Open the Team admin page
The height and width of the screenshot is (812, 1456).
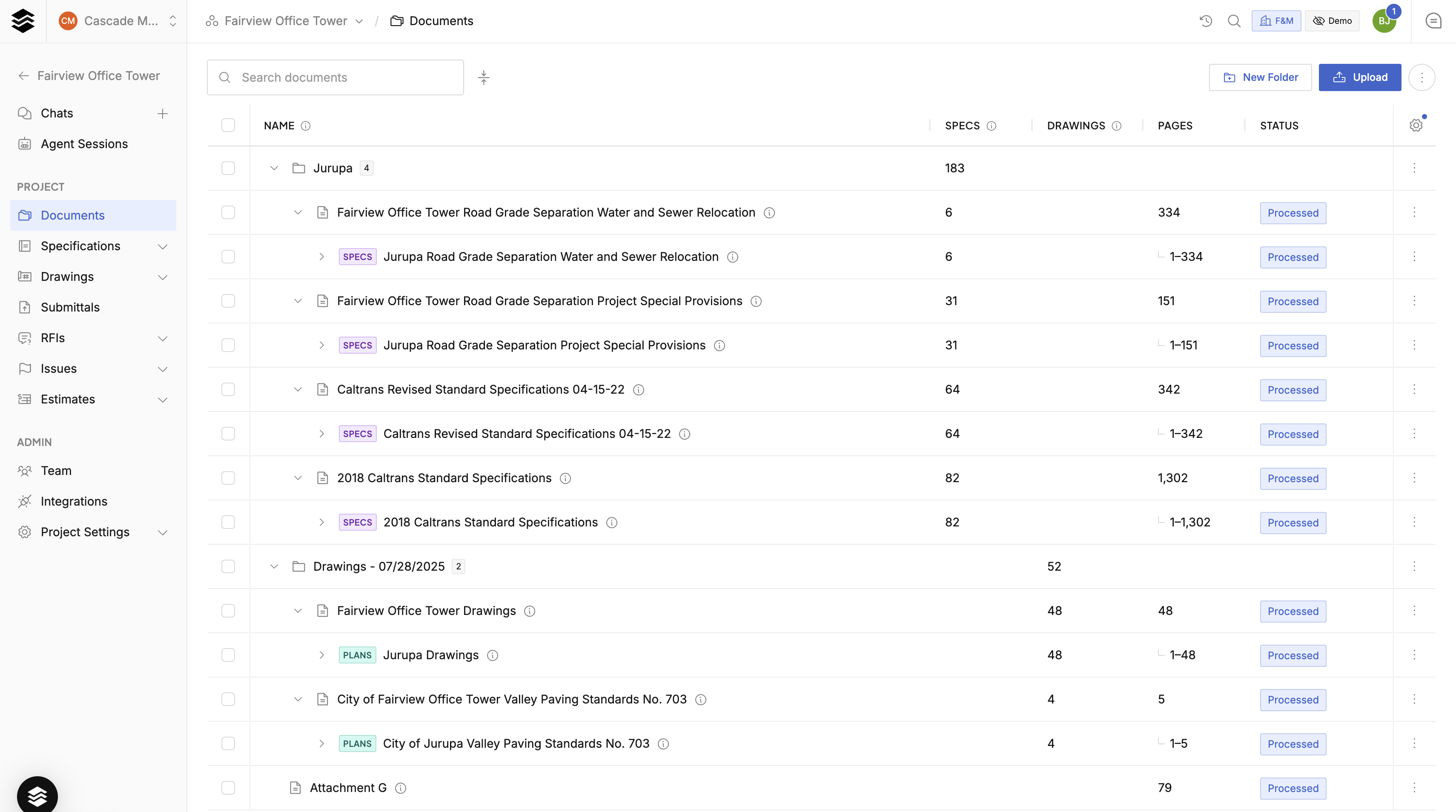[93, 471]
